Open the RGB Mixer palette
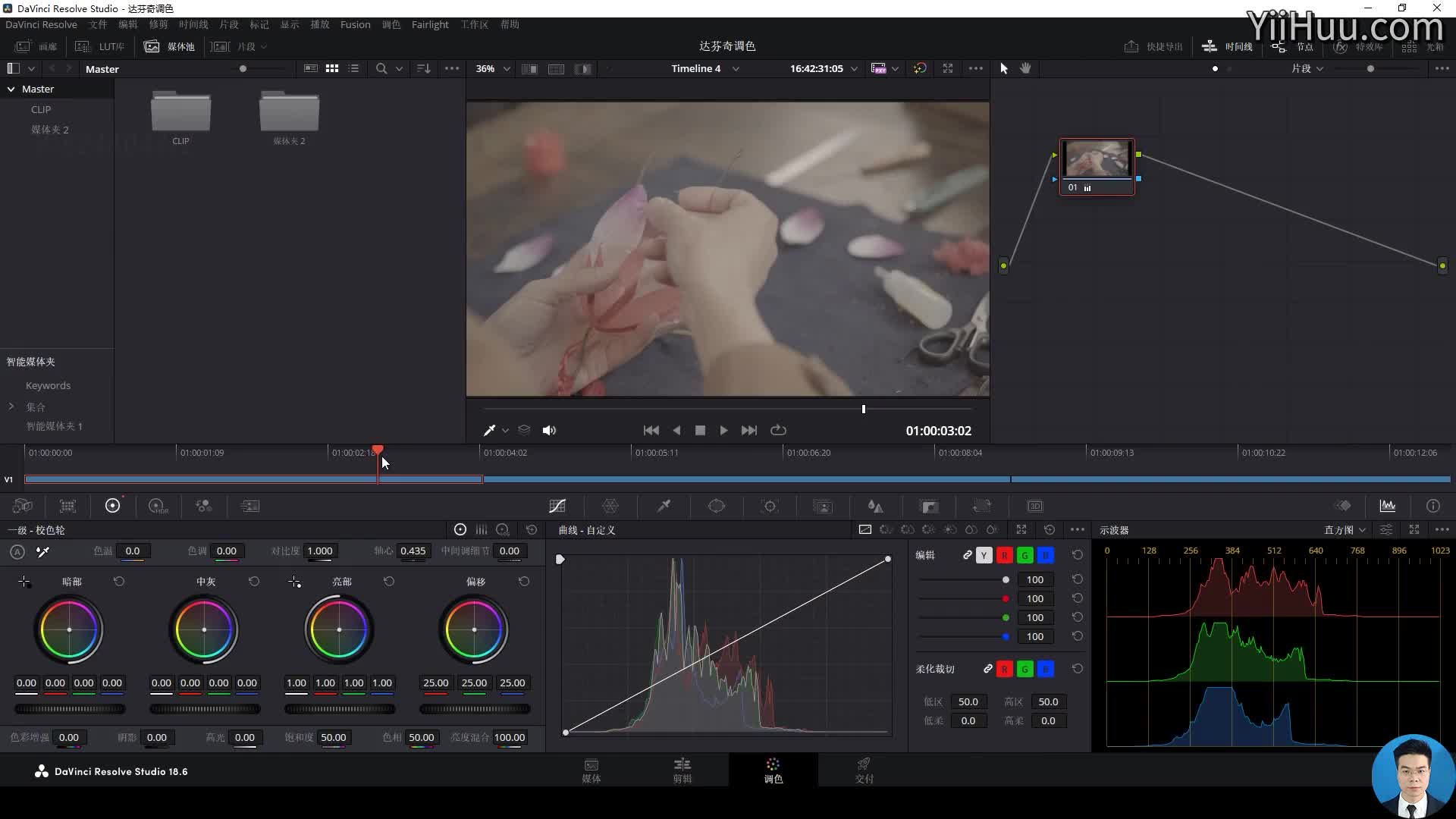This screenshot has width=1456, height=819. 204,506
